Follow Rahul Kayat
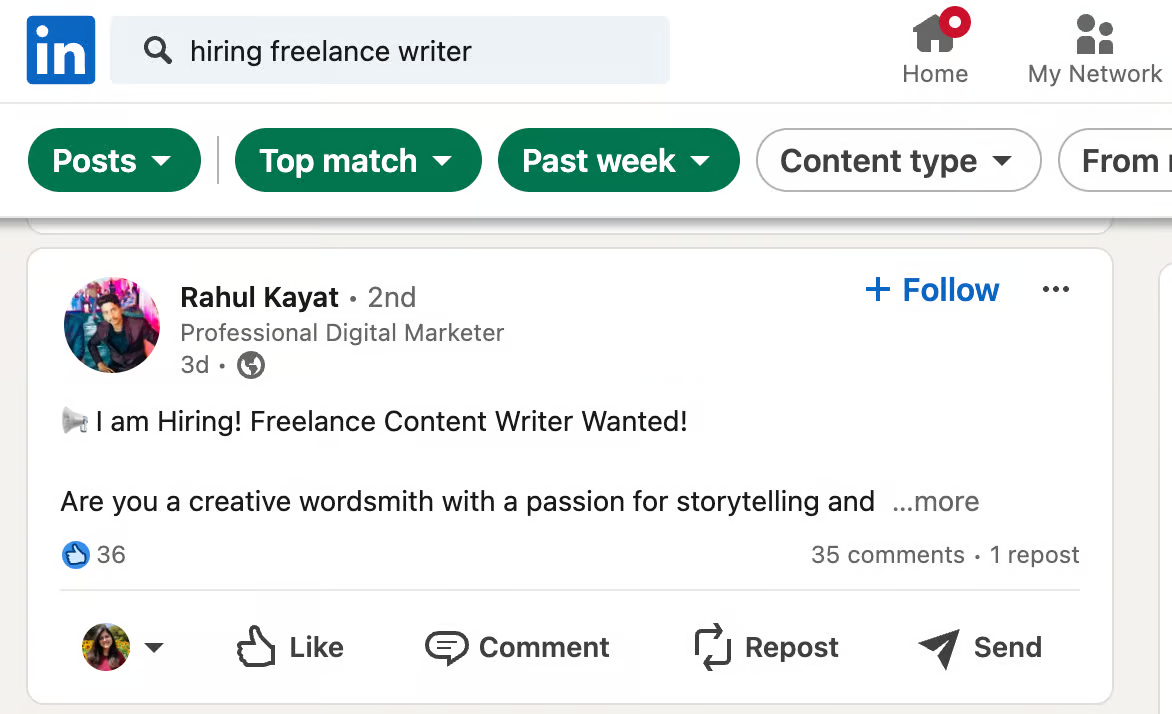The image size is (1172, 714). click(x=931, y=290)
